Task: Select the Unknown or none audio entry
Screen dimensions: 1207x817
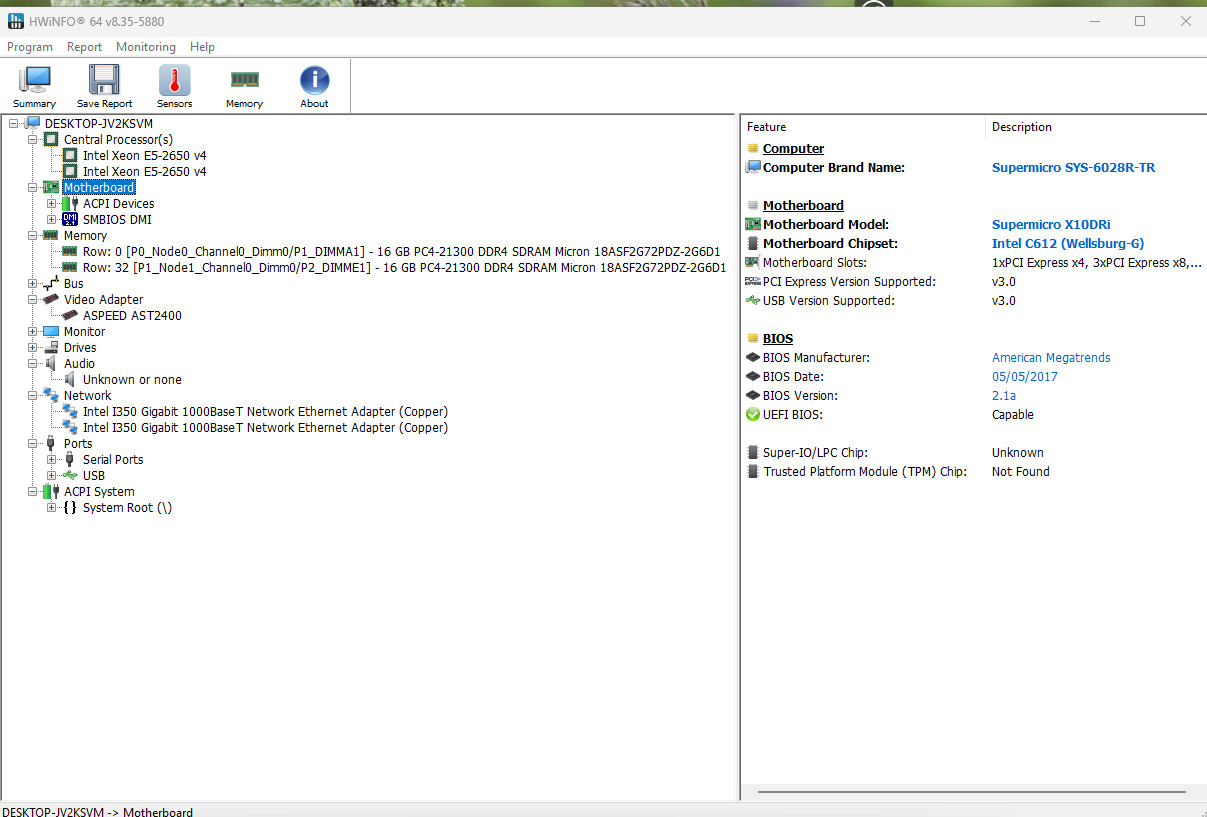Action: [132, 380]
